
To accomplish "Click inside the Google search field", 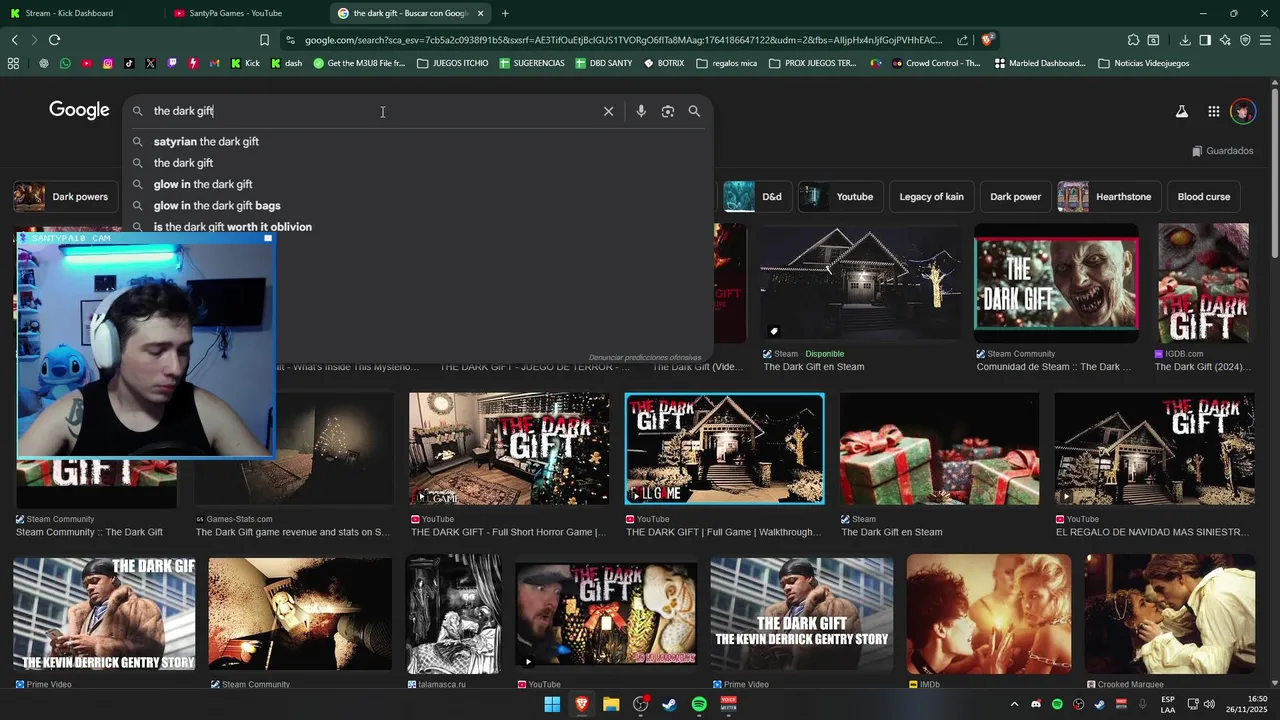I will point(372,111).
